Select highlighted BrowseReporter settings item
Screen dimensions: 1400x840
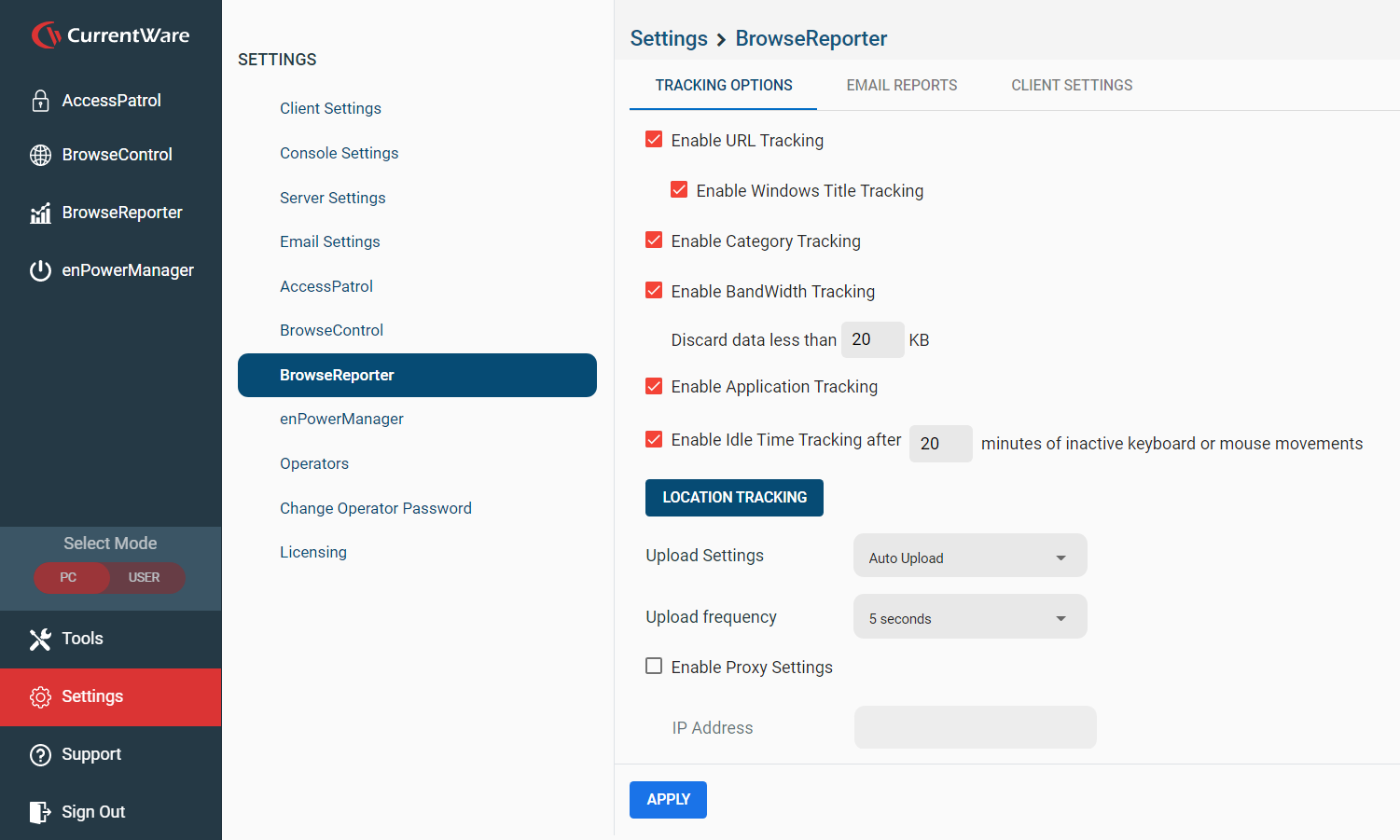[x=417, y=375]
